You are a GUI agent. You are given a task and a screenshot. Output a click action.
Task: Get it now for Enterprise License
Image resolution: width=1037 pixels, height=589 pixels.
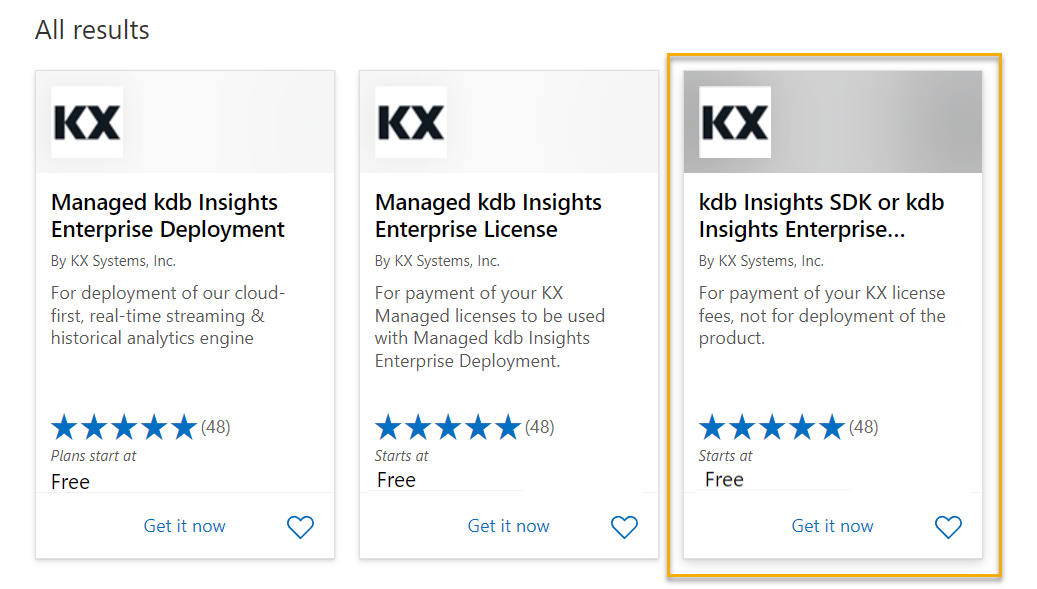[509, 526]
